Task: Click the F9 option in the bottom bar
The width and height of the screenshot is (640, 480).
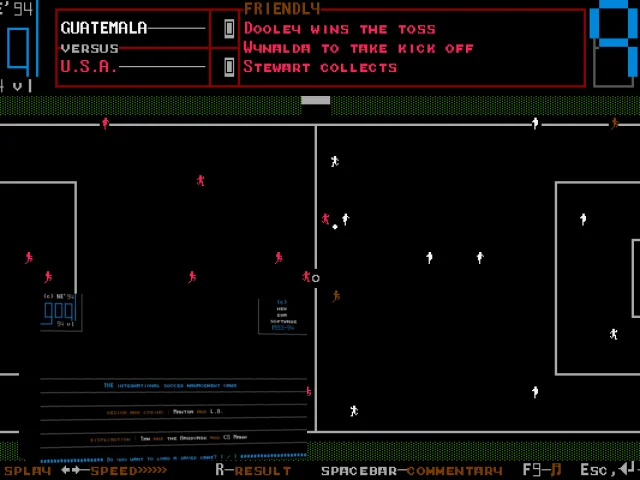Action: coord(542,470)
